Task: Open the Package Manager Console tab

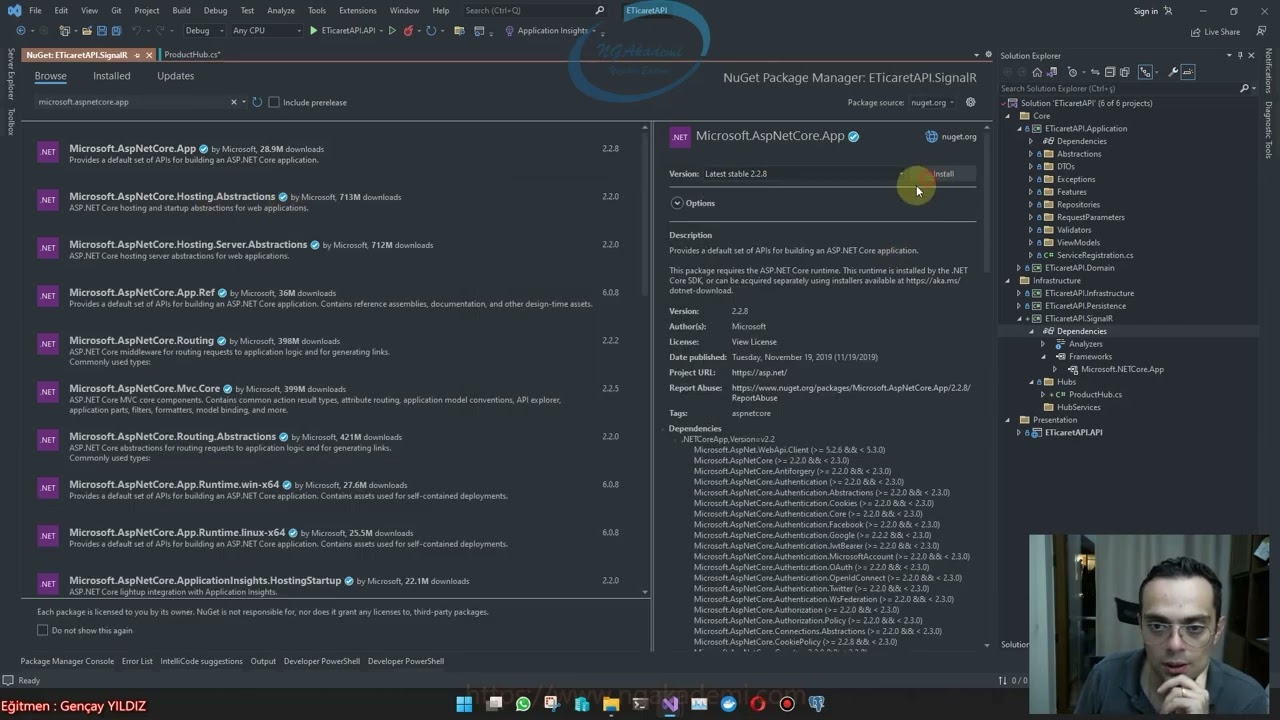Action: (x=67, y=661)
